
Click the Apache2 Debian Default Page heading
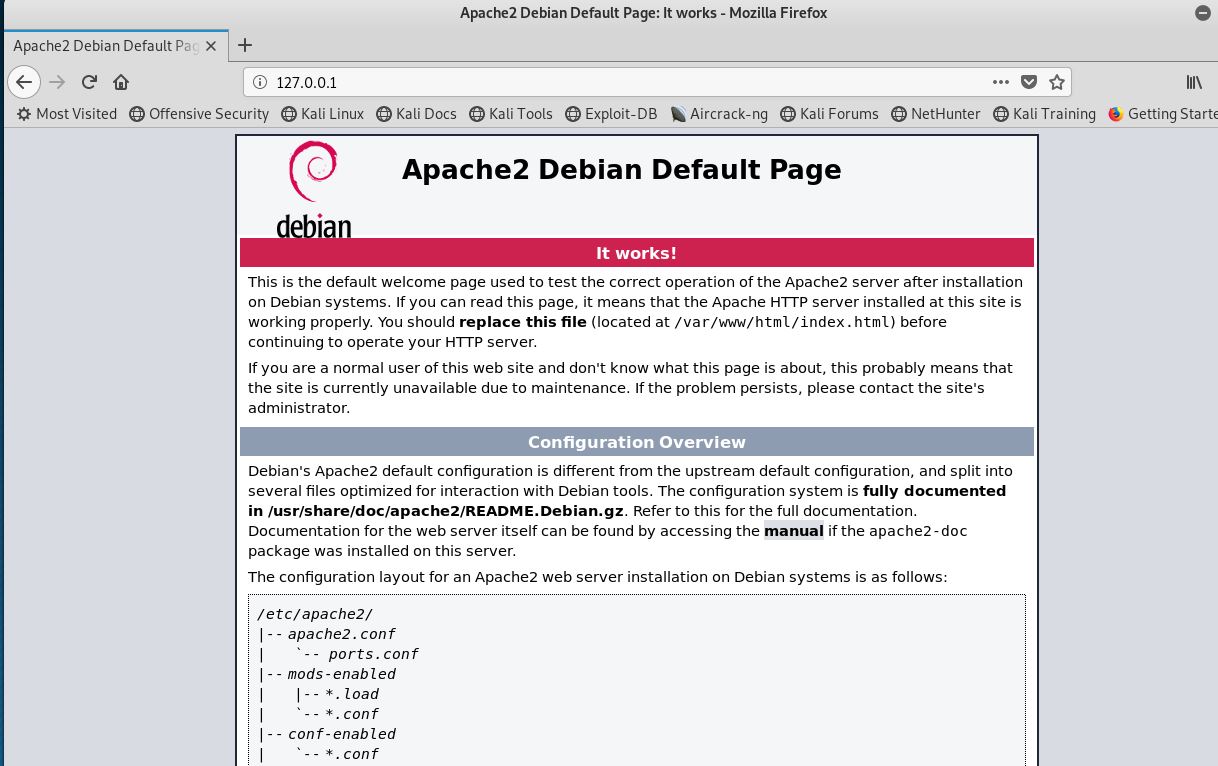(x=621, y=169)
